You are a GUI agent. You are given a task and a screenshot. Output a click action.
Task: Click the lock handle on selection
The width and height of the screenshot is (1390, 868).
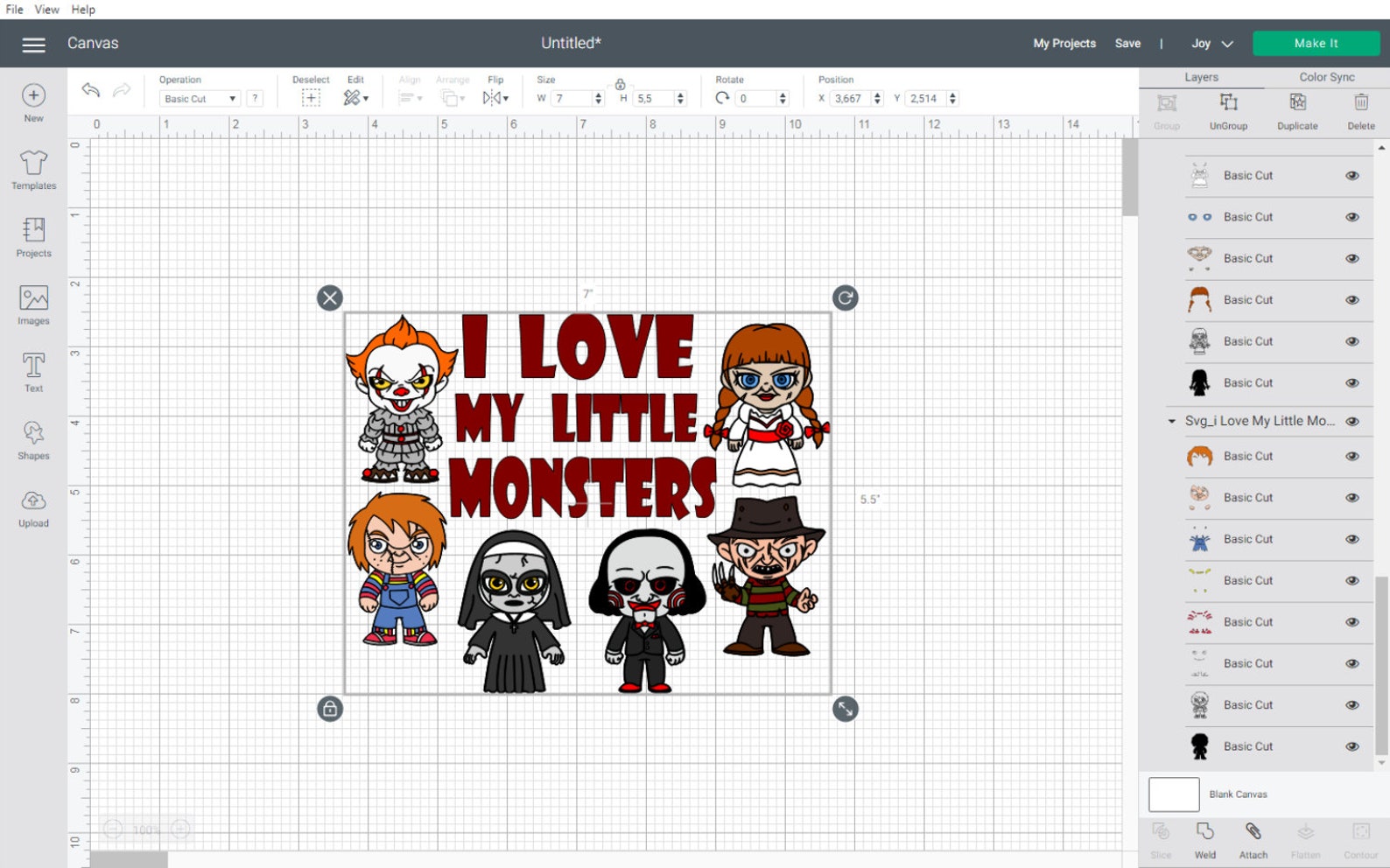[330, 709]
